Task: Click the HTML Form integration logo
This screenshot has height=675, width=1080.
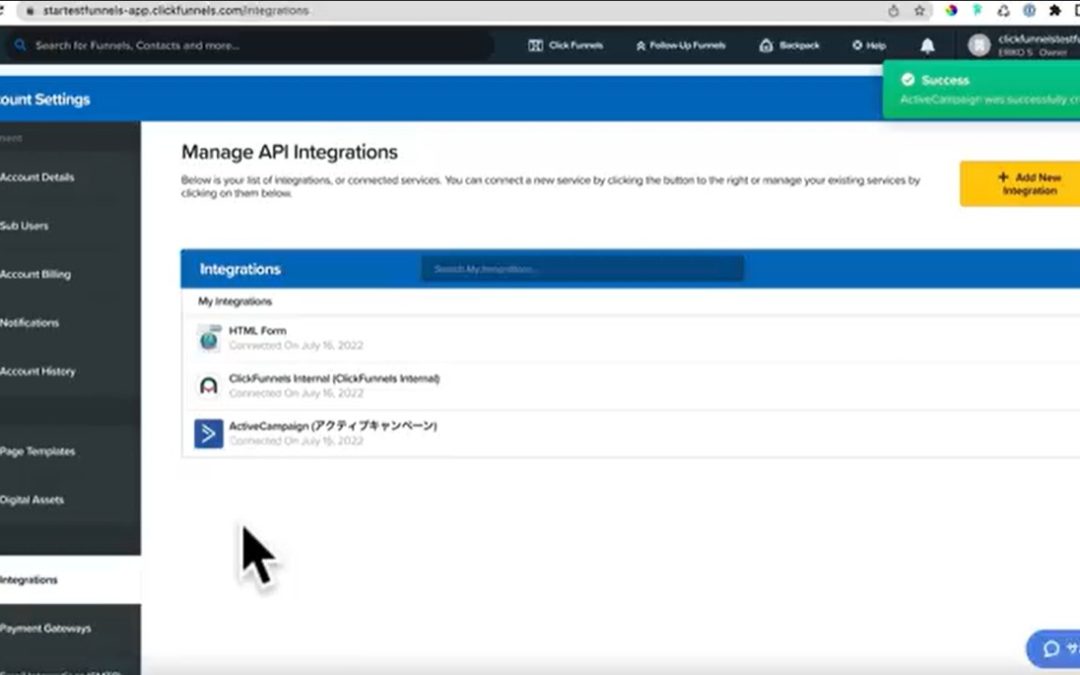Action: coord(208,337)
